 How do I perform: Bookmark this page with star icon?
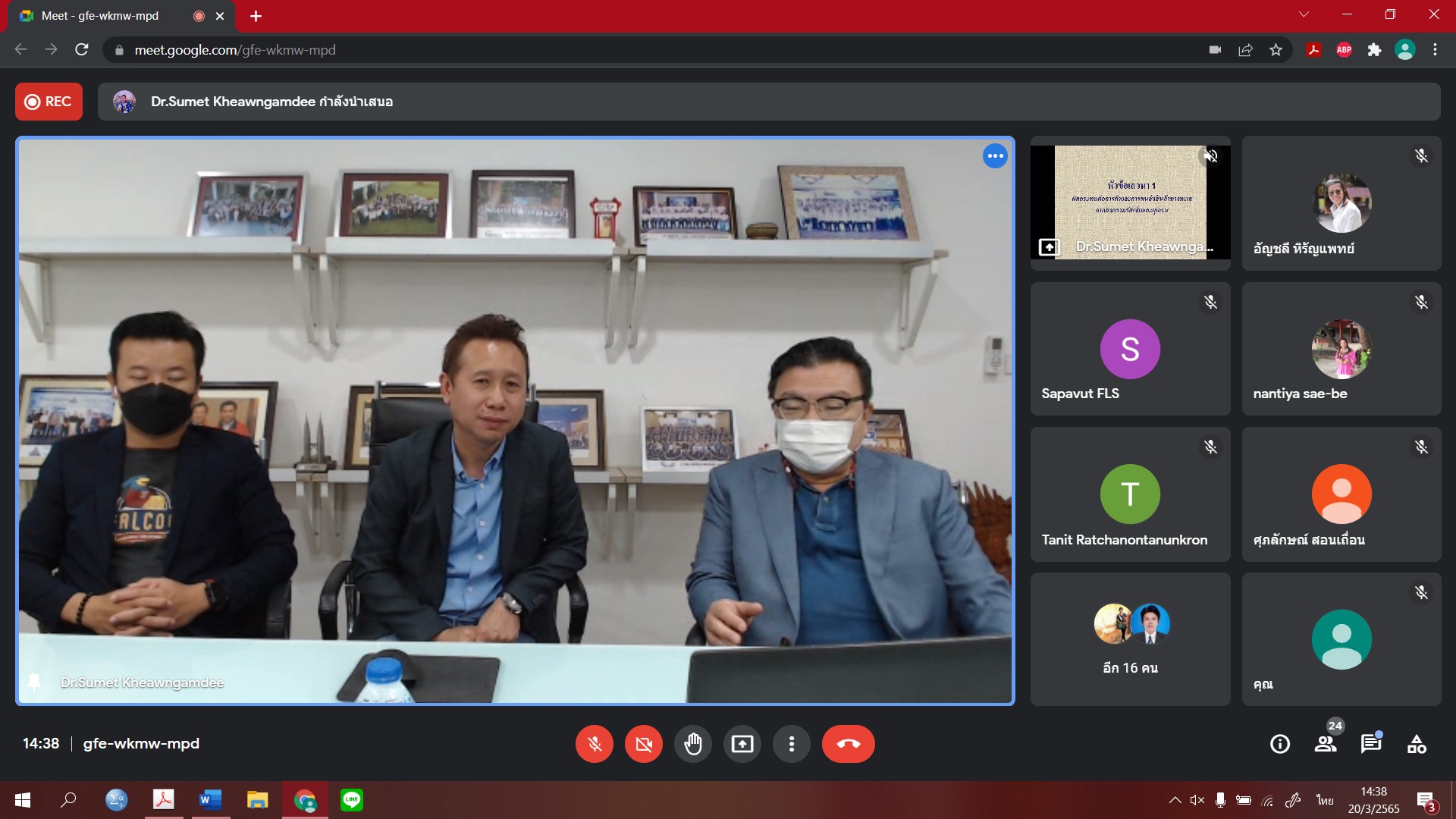click(x=1276, y=50)
